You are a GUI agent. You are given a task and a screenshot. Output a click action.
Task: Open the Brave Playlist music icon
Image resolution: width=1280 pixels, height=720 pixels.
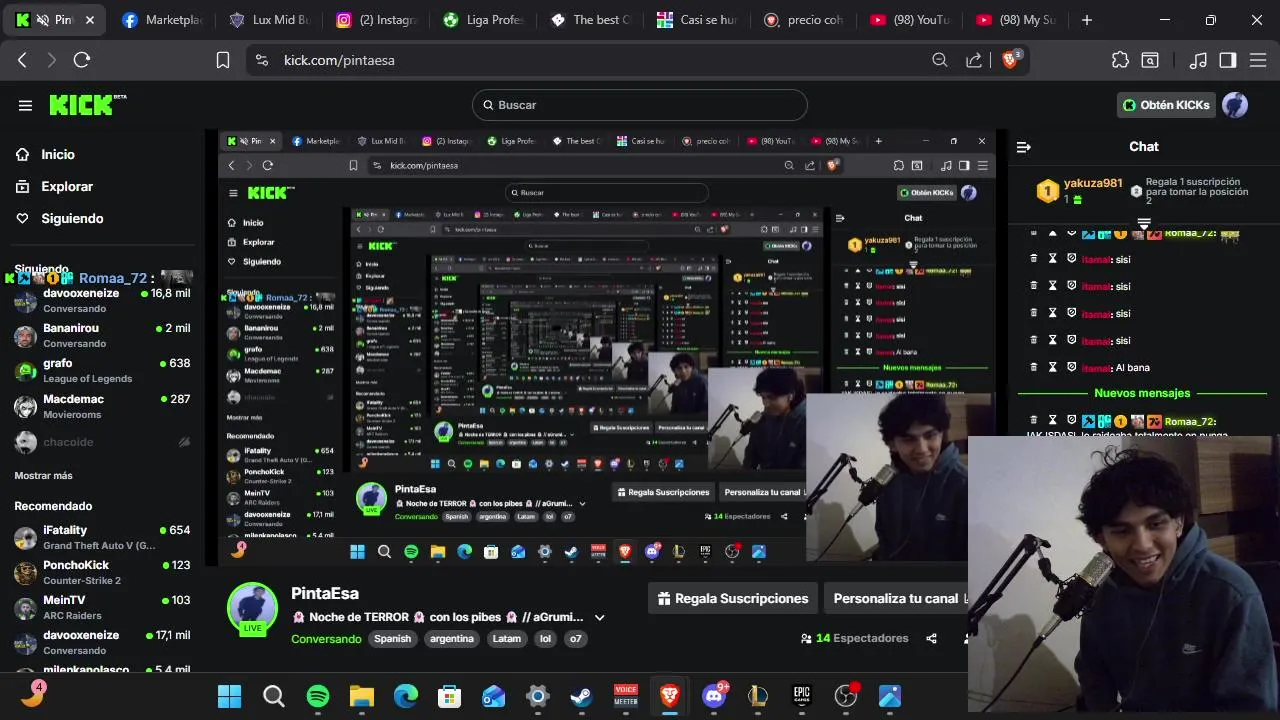click(x=1198, y=60)
